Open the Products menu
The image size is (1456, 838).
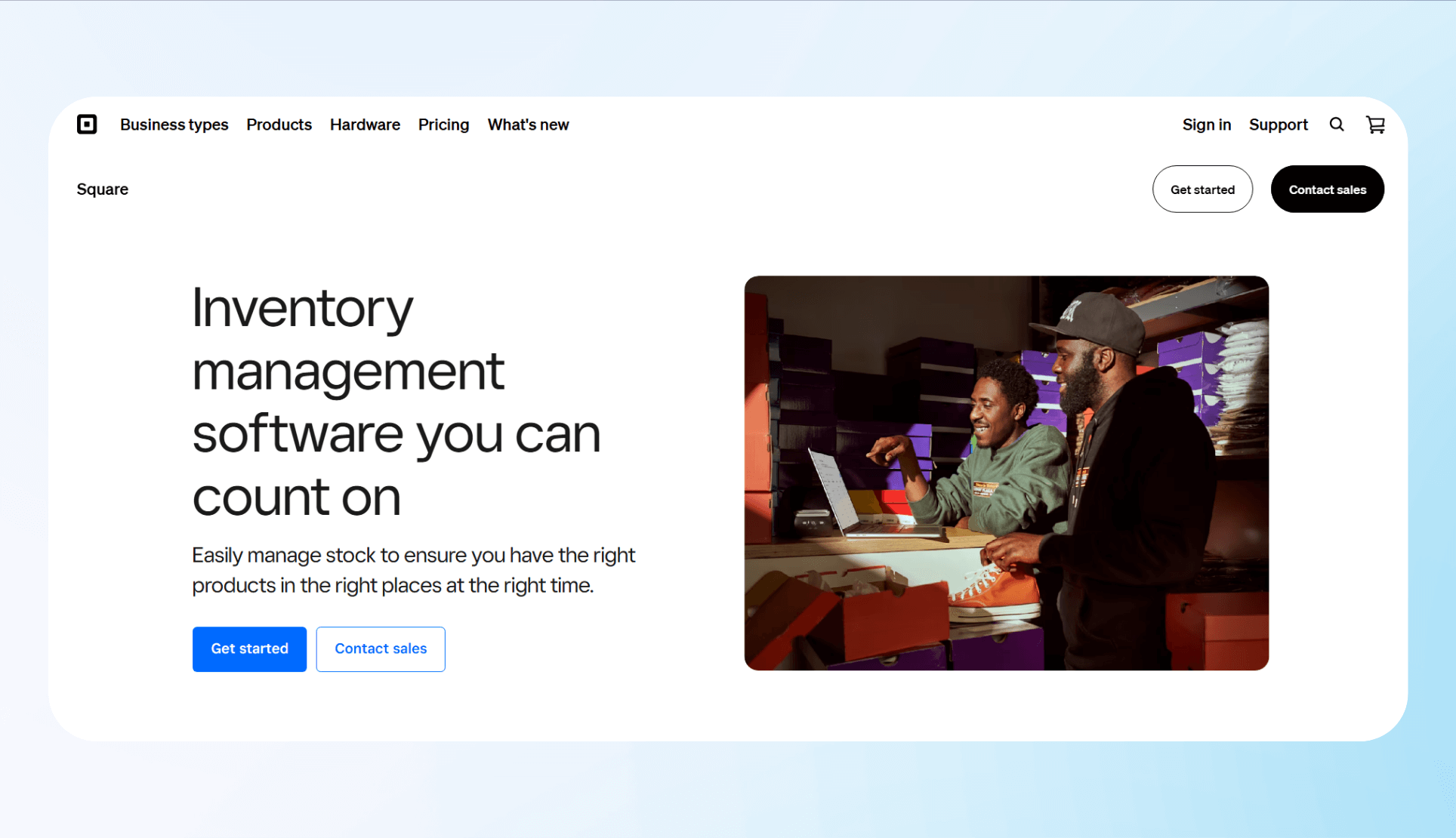(x=279, y=125)
